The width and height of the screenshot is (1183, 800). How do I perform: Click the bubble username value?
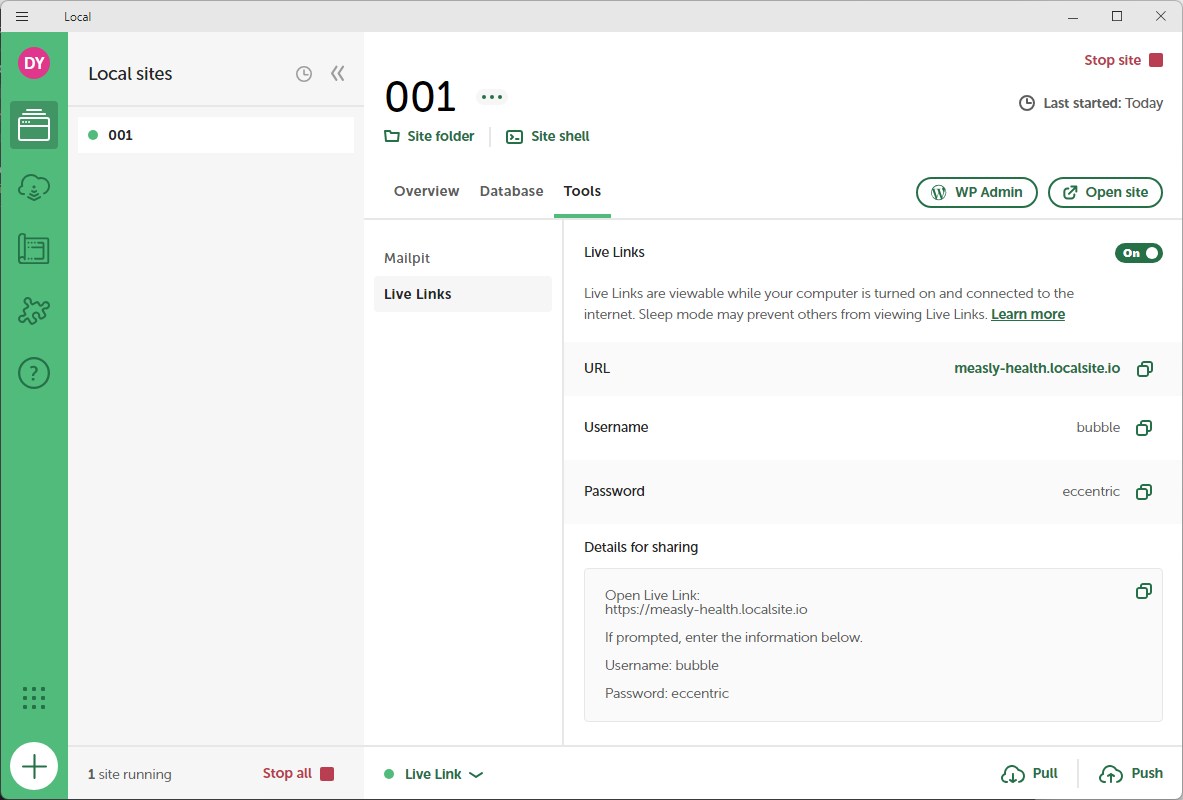(x=1098, y=428)
